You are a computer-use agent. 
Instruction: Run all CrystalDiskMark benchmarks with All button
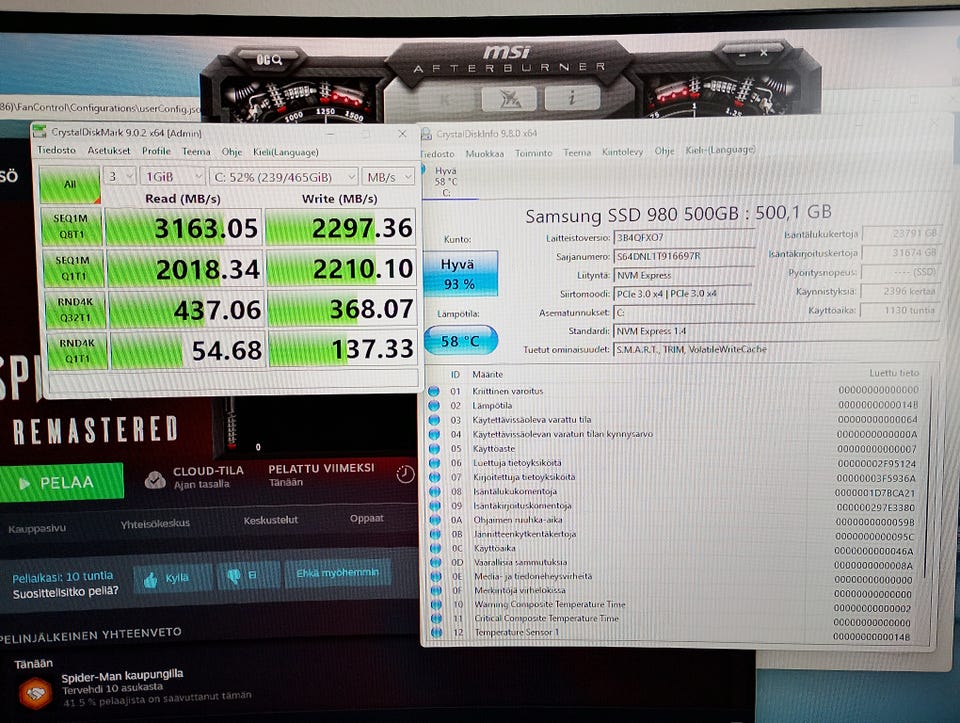(x=70, y=184)
